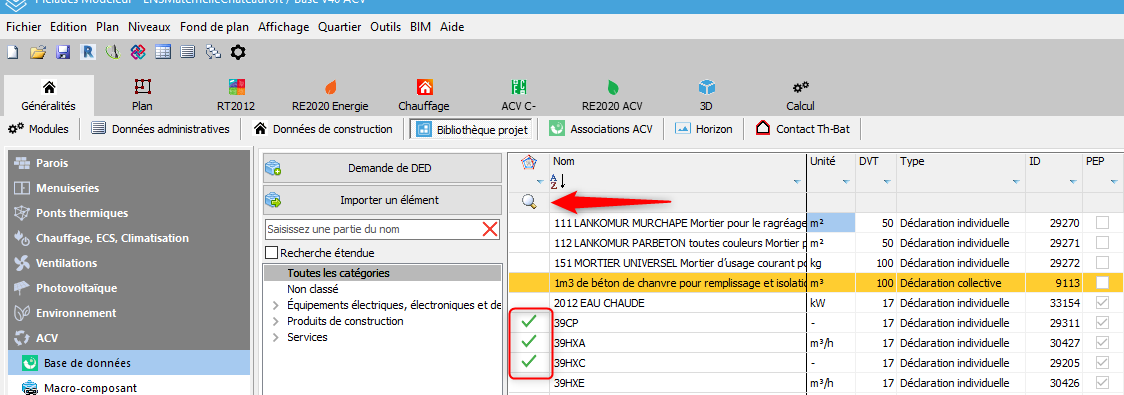Open the Associations ACV sub-tab
The width and height of the screenshot is (1124, 395).
[x=601, y=129]
